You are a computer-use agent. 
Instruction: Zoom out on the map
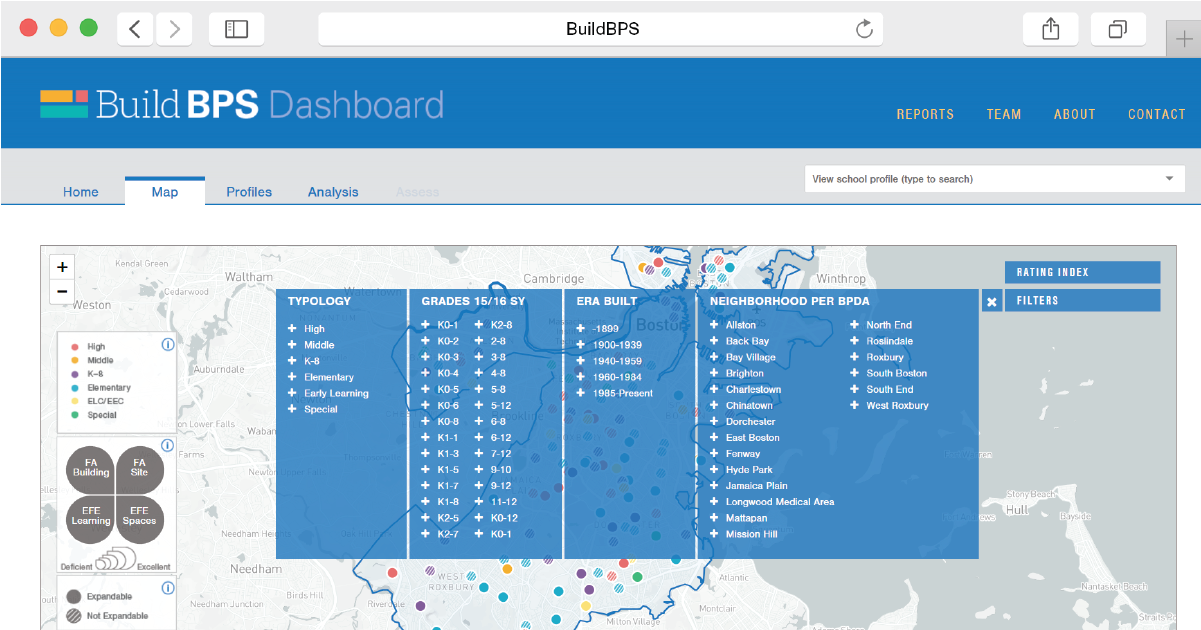pos(62,291)
